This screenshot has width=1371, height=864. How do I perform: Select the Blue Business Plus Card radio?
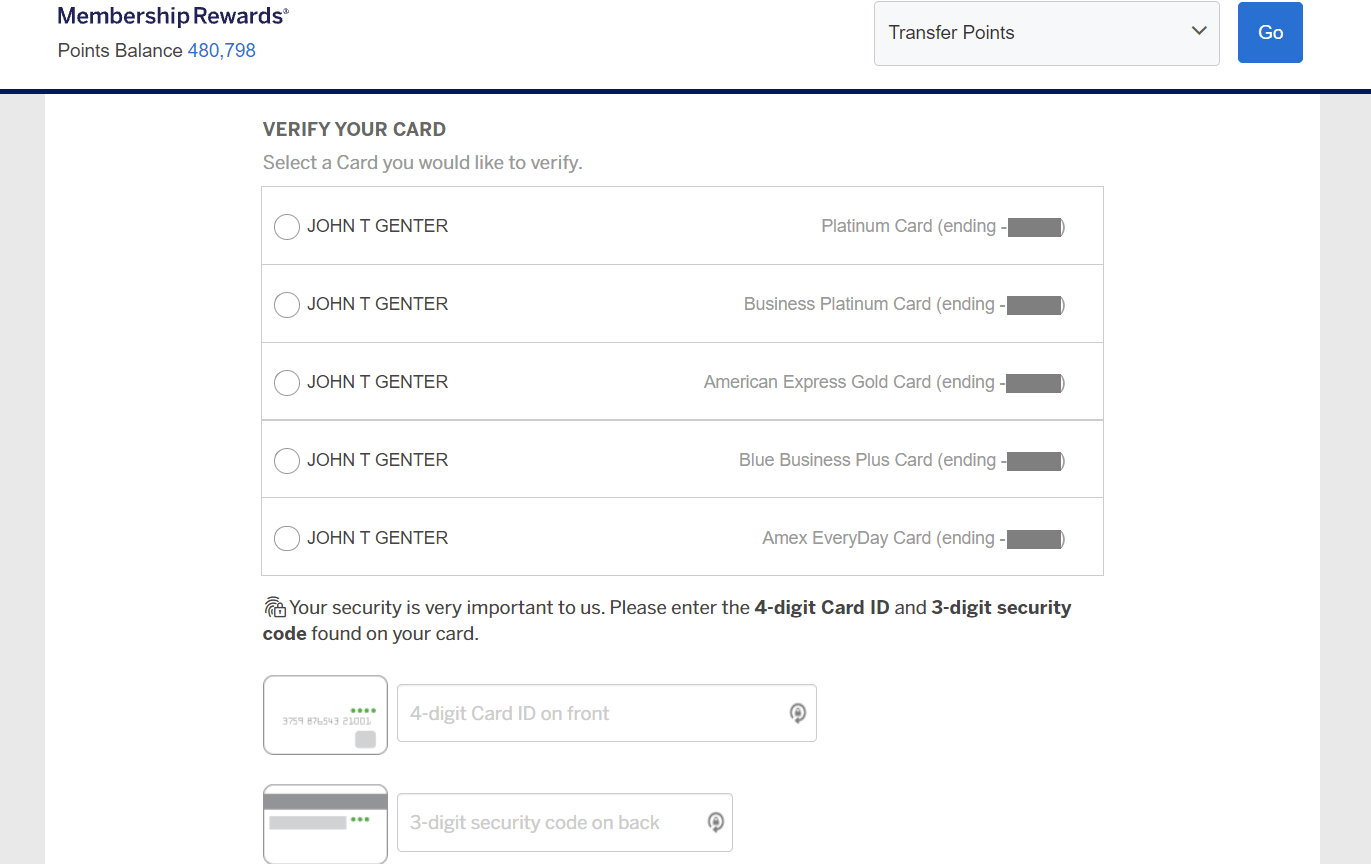click(287, 461)
